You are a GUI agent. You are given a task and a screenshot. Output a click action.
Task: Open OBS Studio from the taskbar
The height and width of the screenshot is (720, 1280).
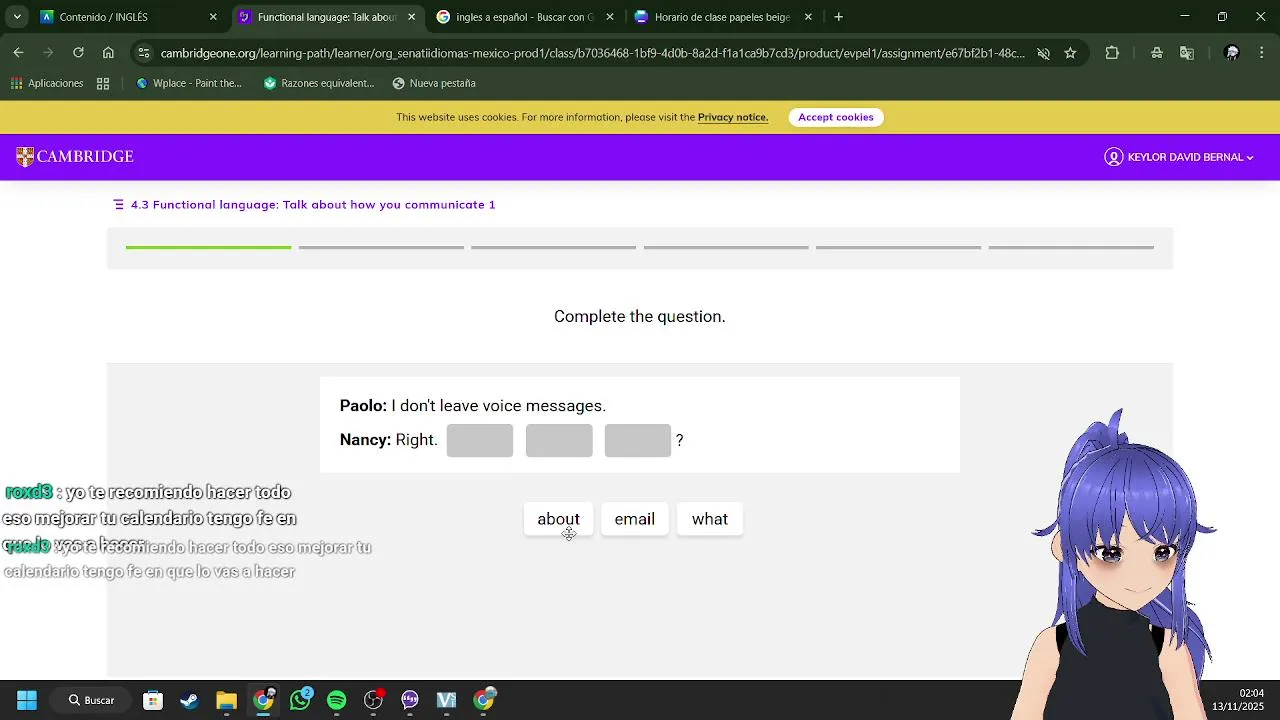click(373, 700)
